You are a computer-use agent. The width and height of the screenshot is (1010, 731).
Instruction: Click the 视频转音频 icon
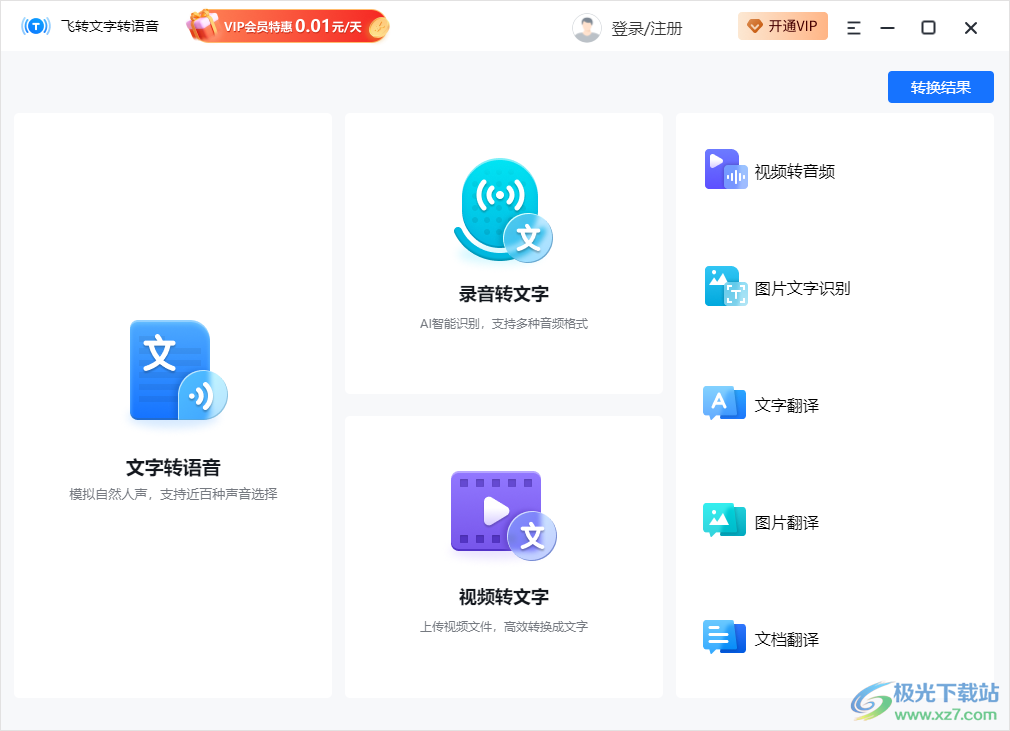point(726,169)
